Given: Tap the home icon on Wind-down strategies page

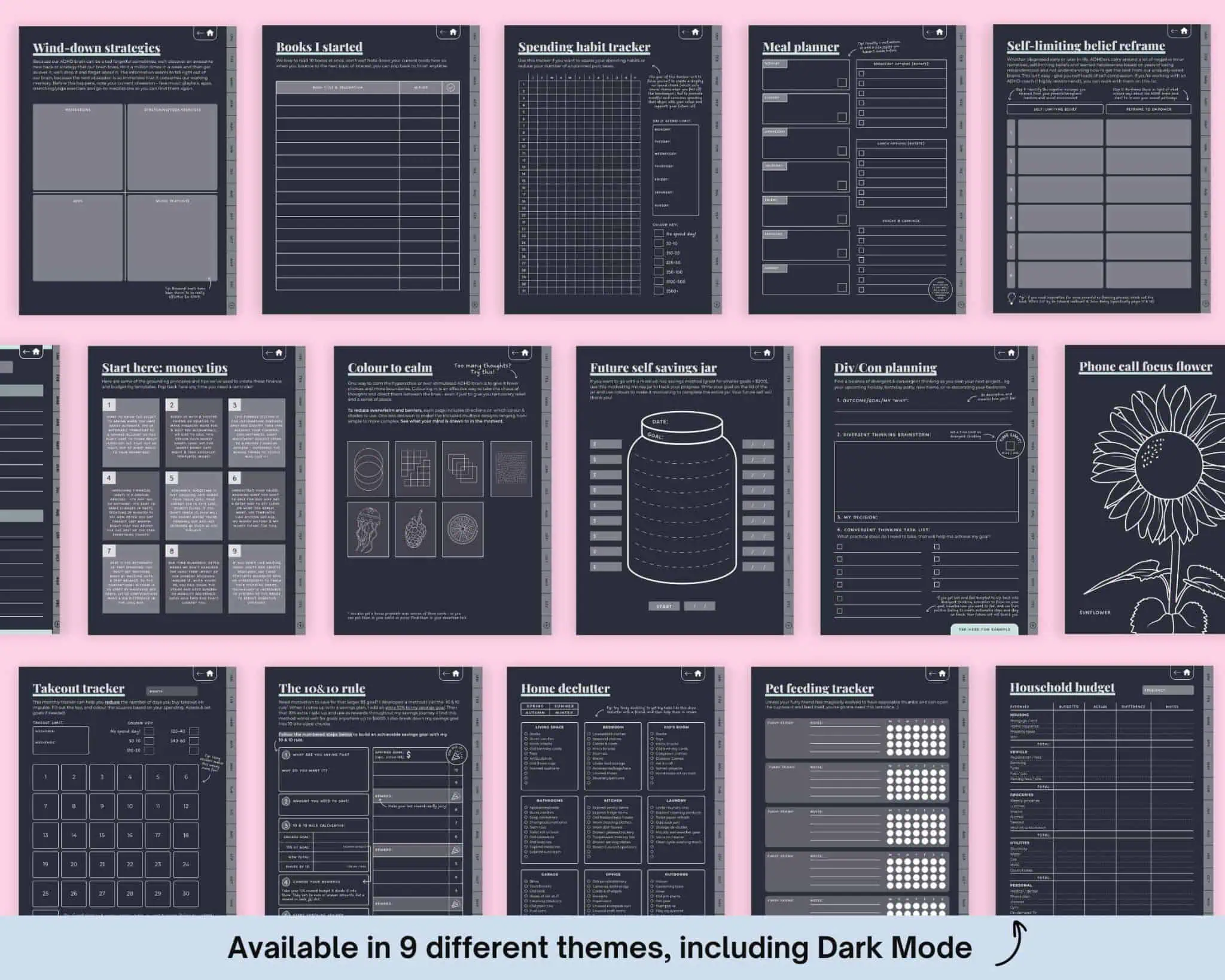Looking at the screenshot, I should pos(210,33).
